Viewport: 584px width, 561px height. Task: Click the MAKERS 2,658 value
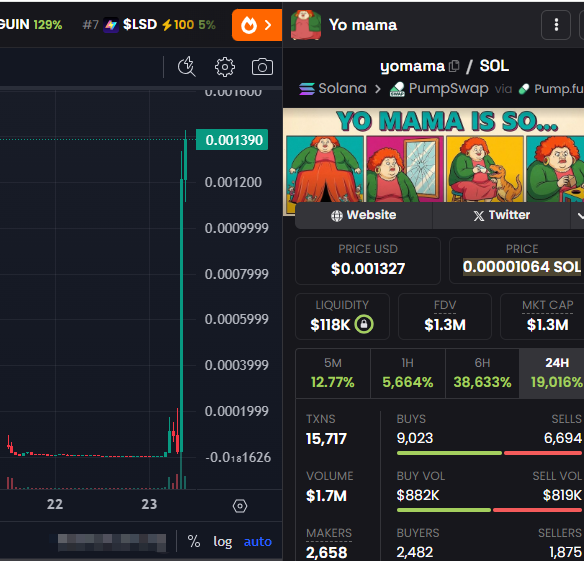point(327,553)
